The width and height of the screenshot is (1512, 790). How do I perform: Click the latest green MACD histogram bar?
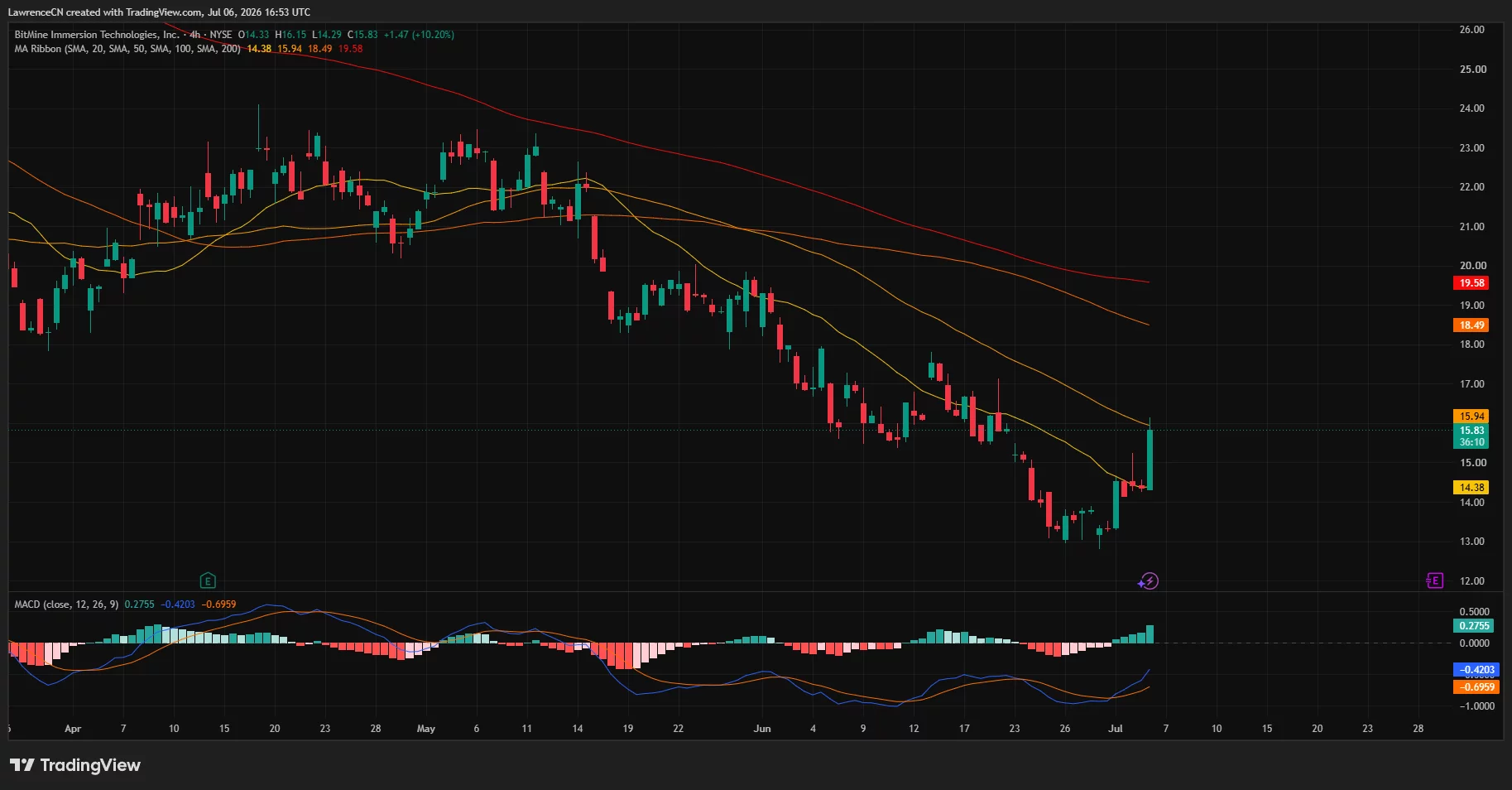1150,634
